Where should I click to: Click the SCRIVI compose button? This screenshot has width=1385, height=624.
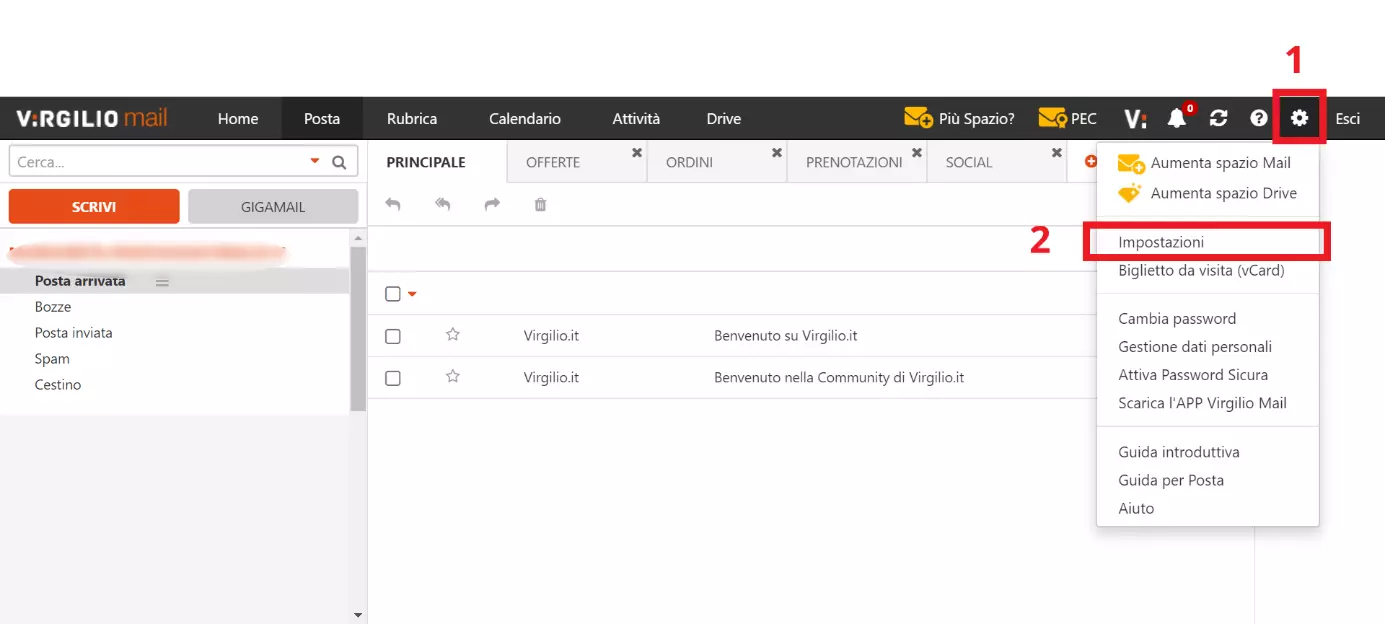tap(94, 207)
